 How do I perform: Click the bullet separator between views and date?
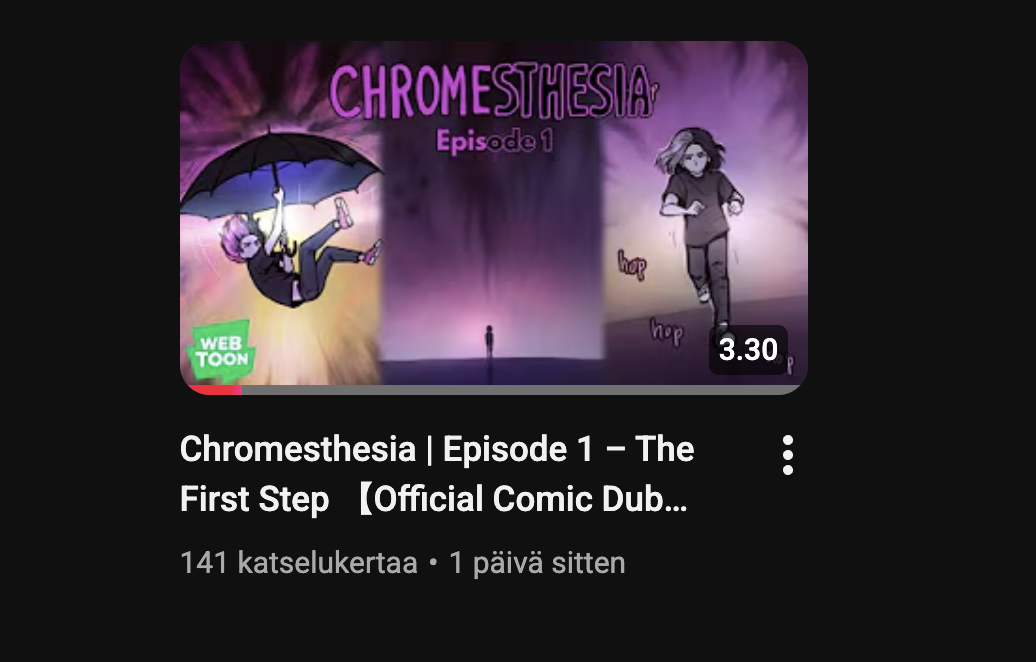pyautogui.click(x=433, y=563)
